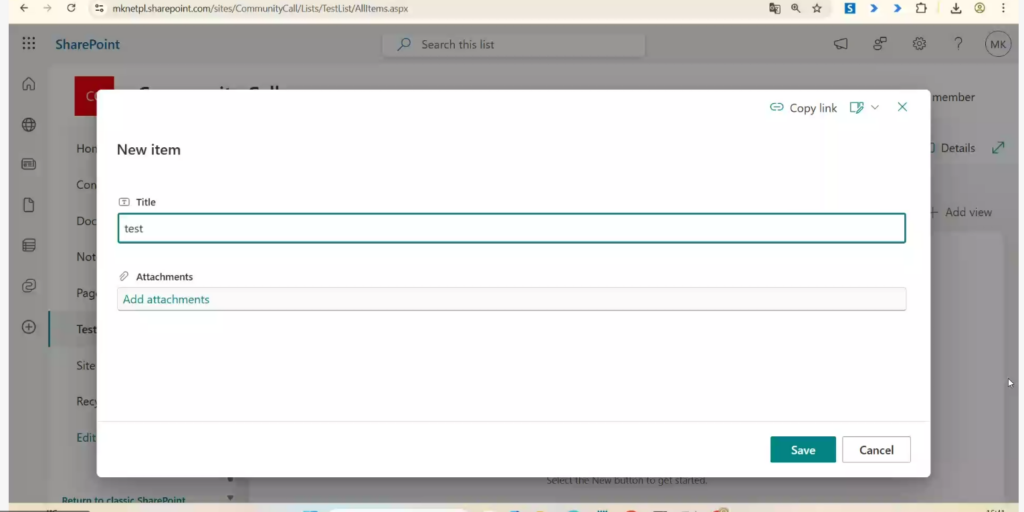
Task: Click the Title text field
Action: click(x=511, y=228)
